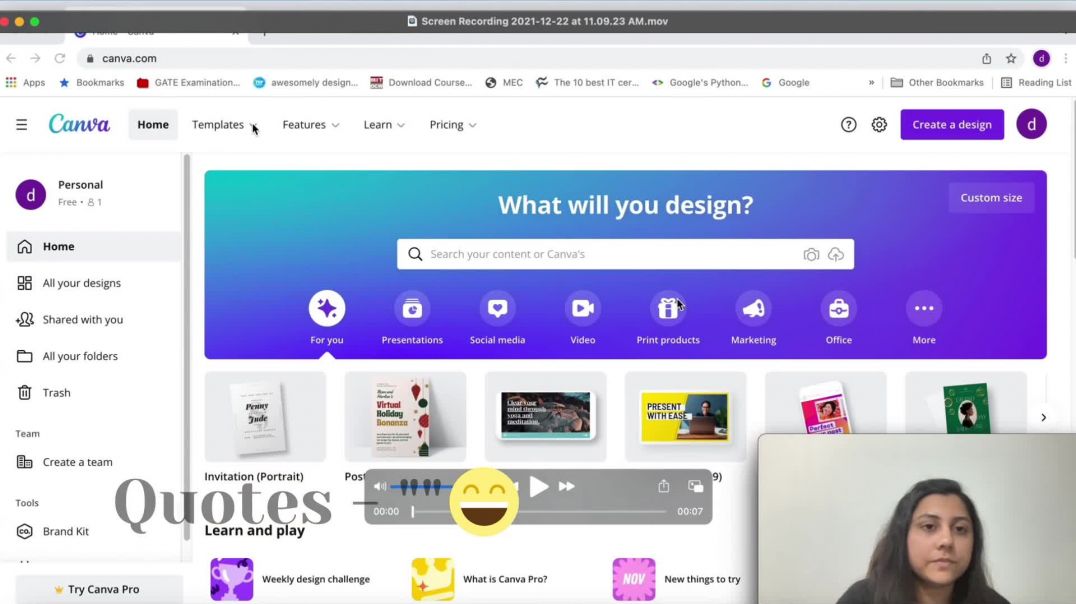Open the hamburger menu beside the Canva logo
1076x604 pixels.
(22, 124)
